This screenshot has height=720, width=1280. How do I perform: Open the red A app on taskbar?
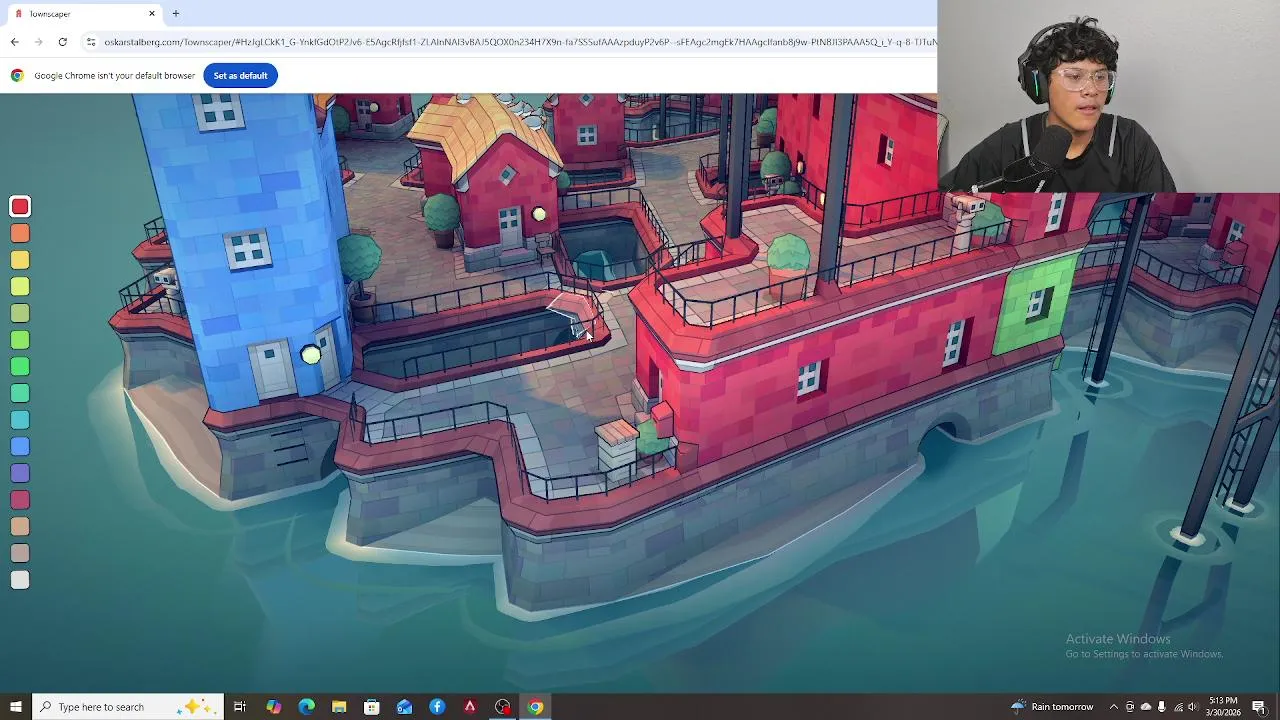(x=470, y=707)
